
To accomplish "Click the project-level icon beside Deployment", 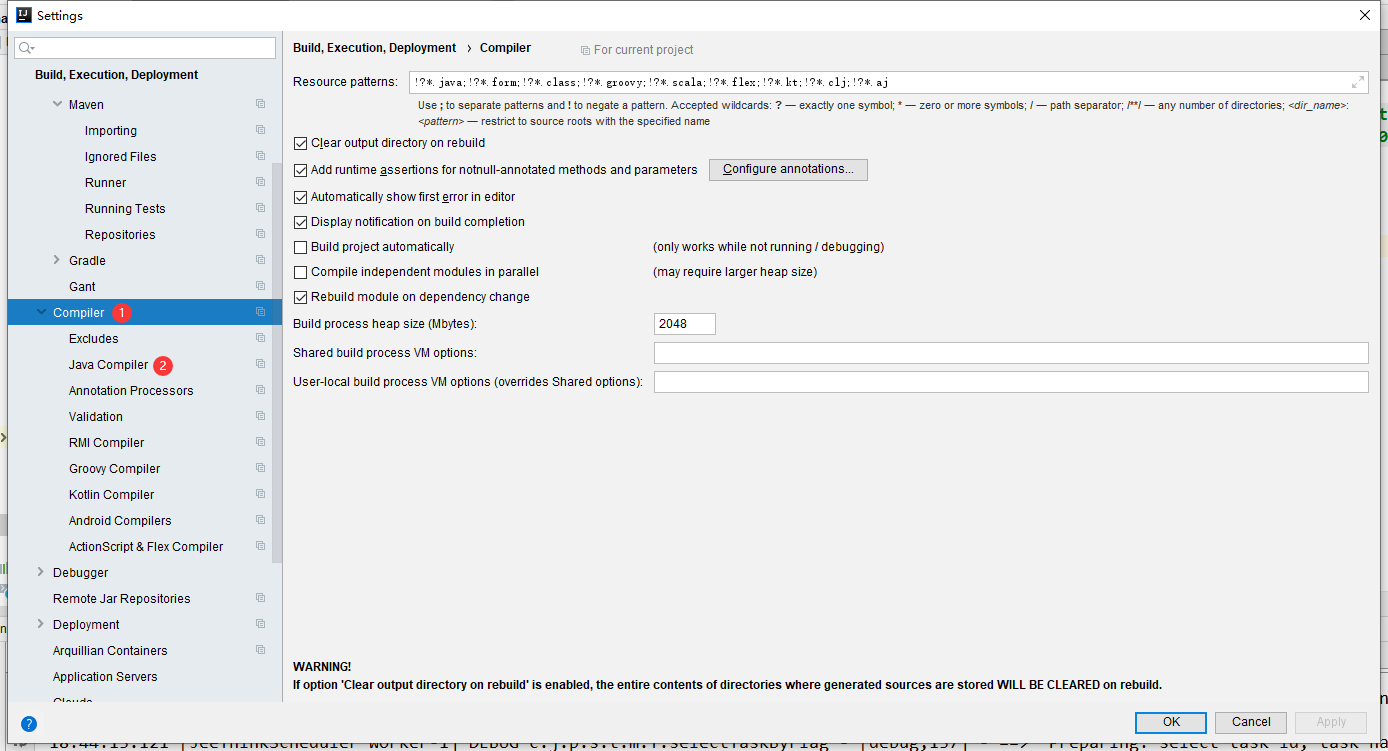I will pos(260,624).
